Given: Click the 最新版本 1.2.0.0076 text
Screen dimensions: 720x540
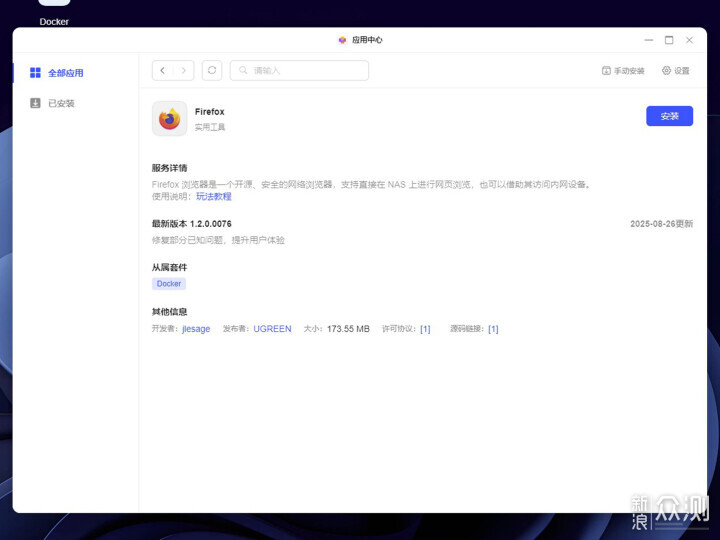Looking at the screenshot, I should pyautogui.click(x=191, y=224).
